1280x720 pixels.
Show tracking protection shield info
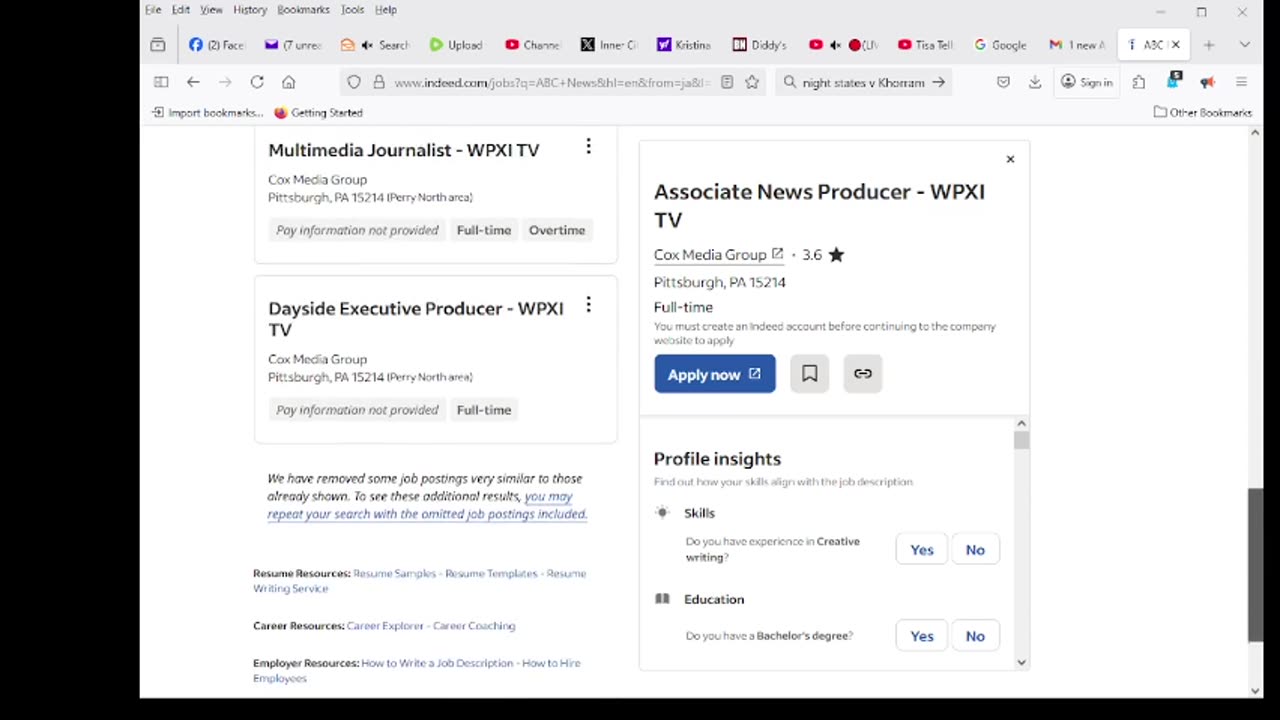click(354, 82)
